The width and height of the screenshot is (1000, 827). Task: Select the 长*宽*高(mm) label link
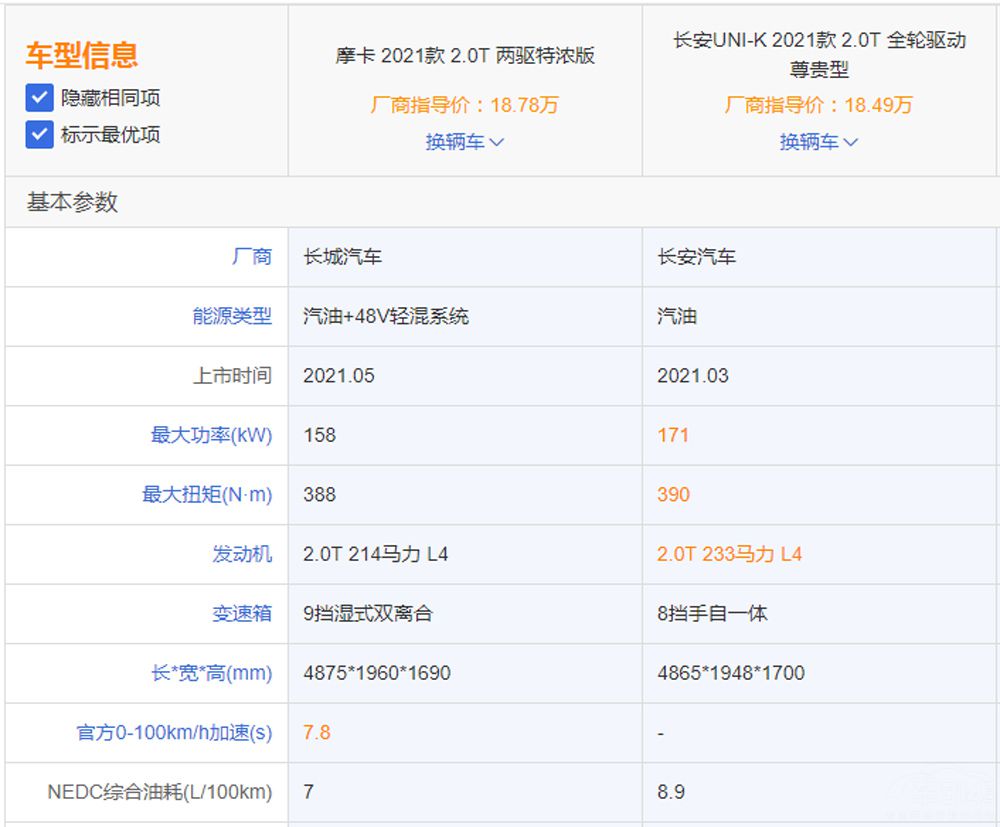click(211, 673)
